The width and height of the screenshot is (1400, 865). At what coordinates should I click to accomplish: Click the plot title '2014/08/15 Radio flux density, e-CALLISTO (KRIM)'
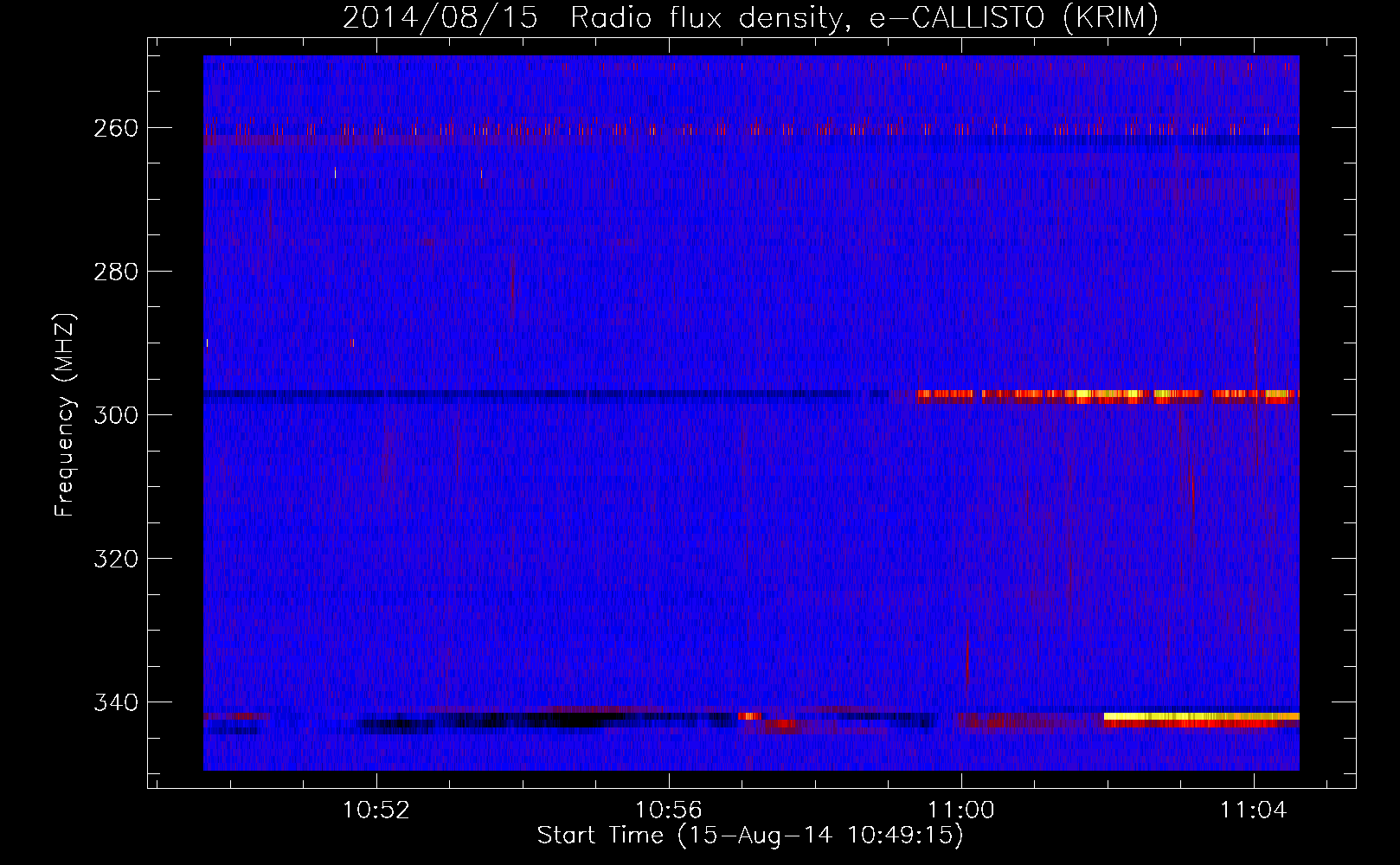[750, 17]
